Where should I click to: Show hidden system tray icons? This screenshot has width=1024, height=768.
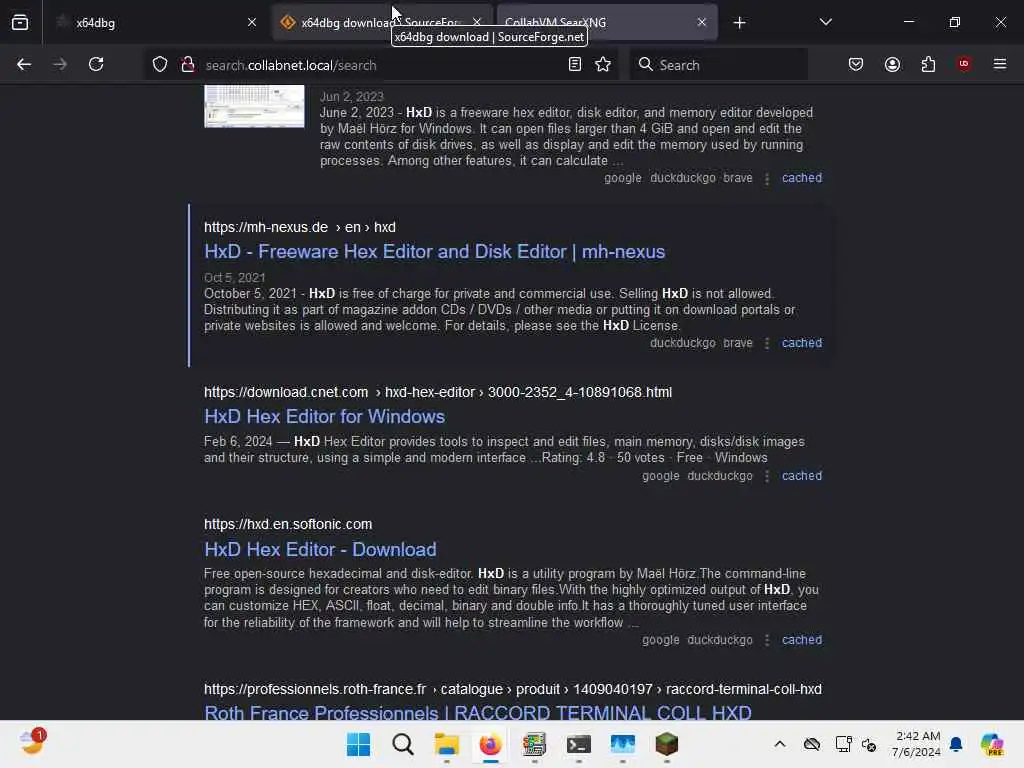(780, 744)
